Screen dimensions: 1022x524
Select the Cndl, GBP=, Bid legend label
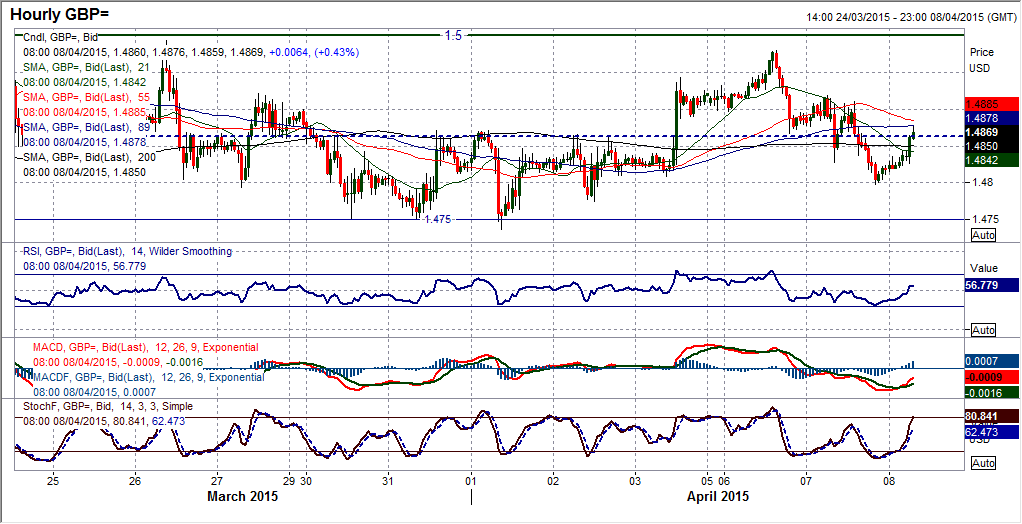point(60,38)
